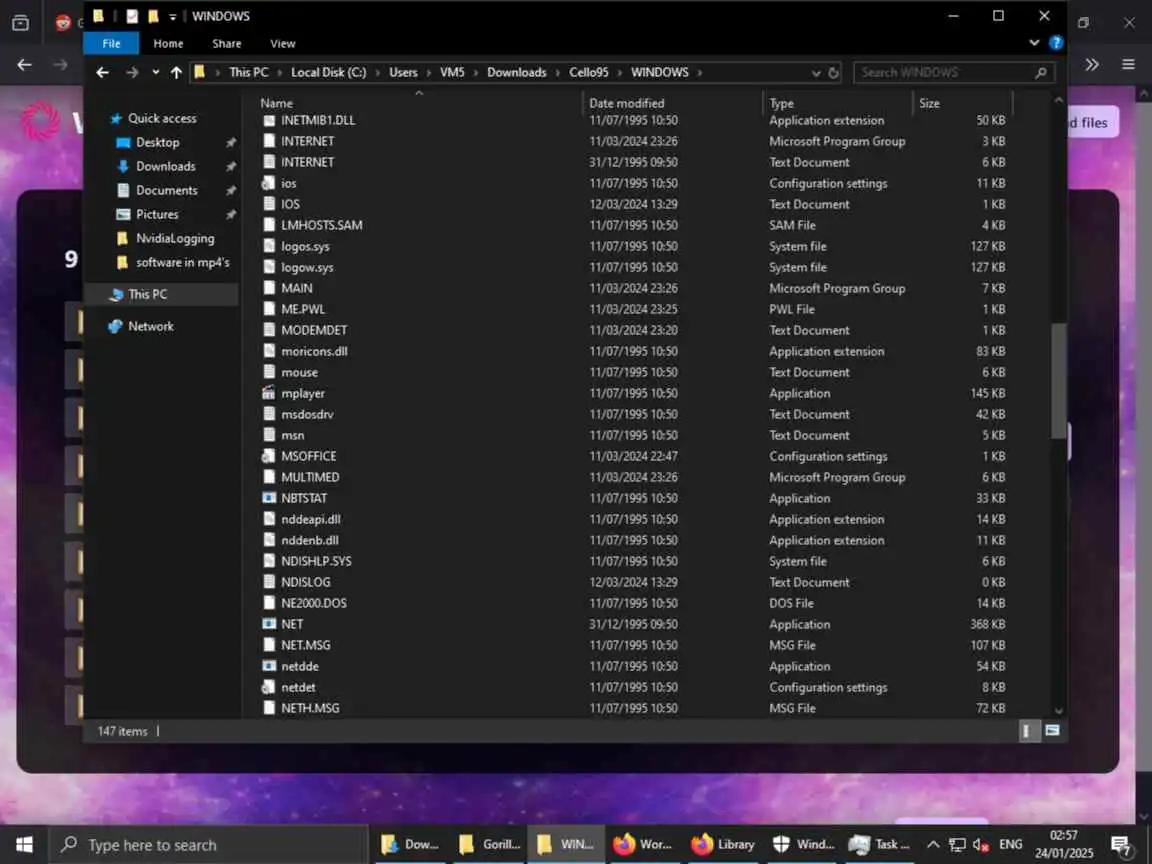Screen dimensions: 1152x864
Task: Select the NDISHLP.SYS file icon
Action: (269, 561)
